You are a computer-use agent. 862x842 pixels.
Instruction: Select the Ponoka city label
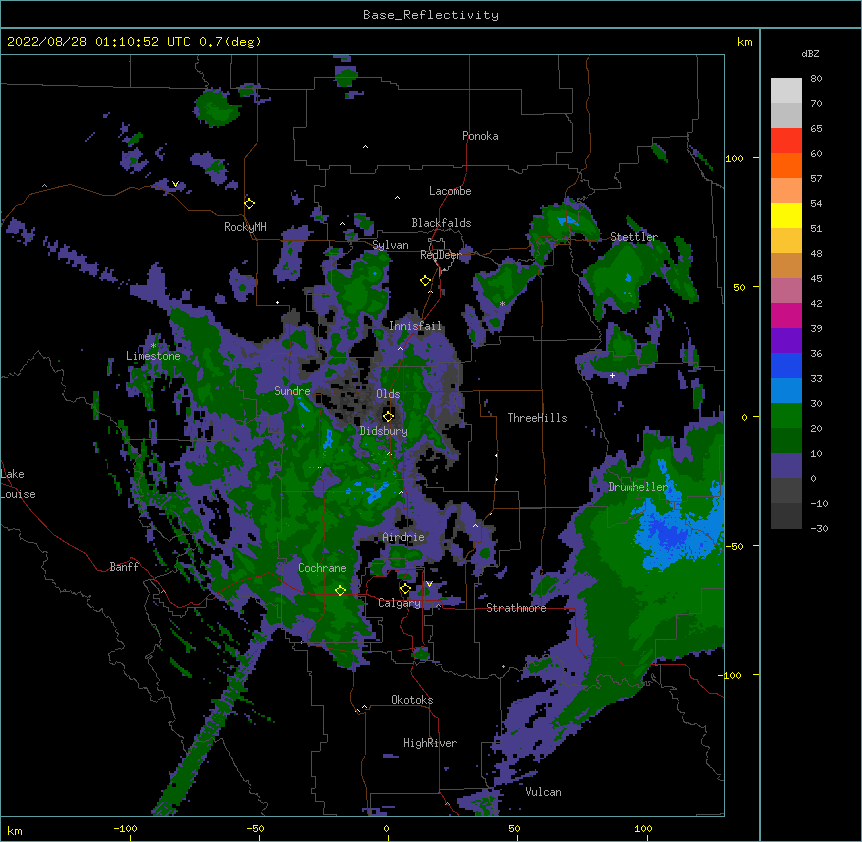tap(480, 136)
